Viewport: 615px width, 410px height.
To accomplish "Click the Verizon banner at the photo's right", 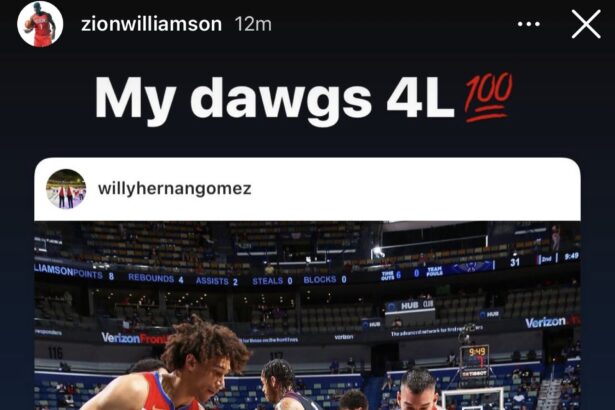I will click(x=545, y=323).
